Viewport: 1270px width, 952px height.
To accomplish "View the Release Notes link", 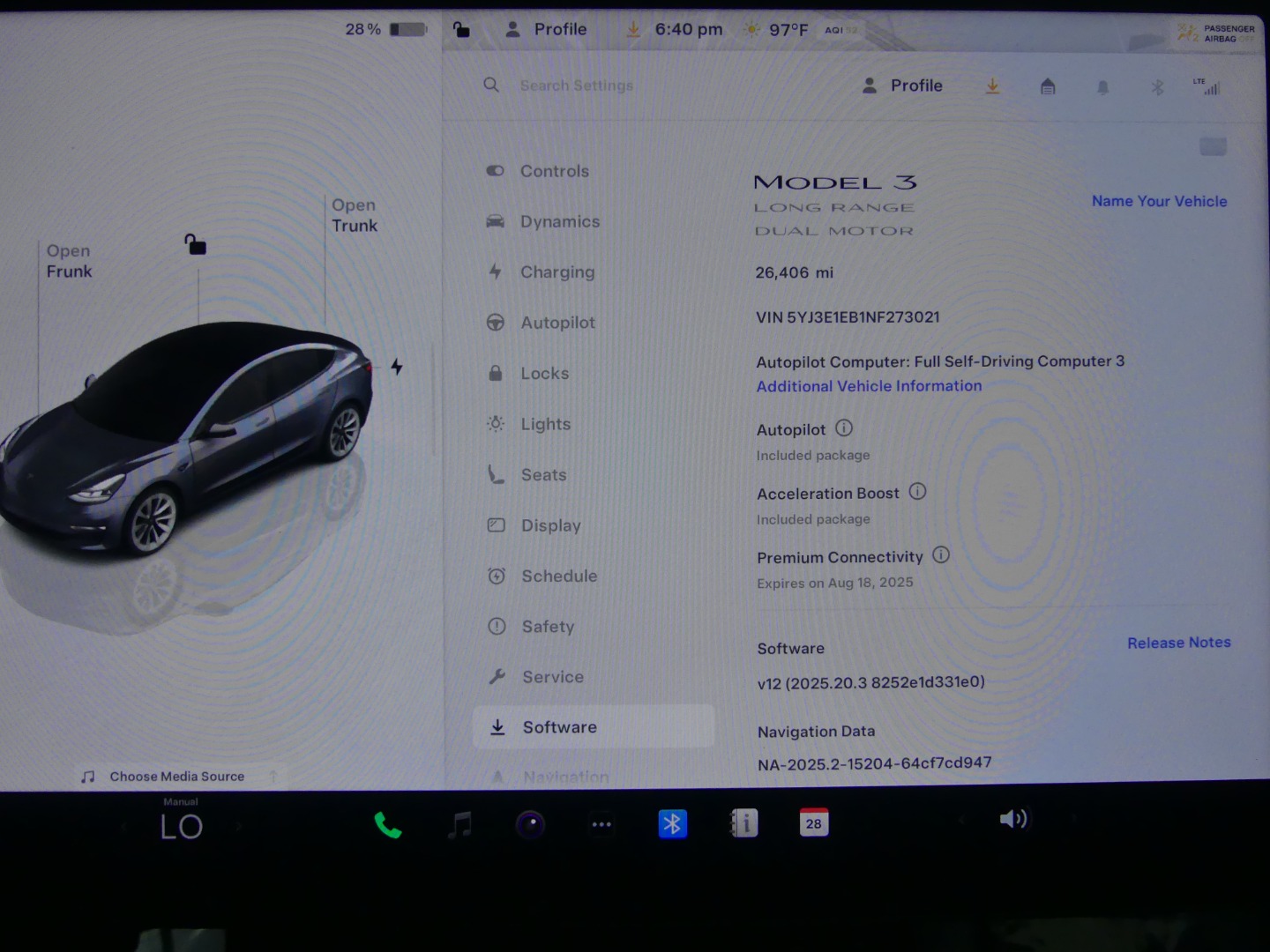I will pyautogui.click(x=1178, y=643).
